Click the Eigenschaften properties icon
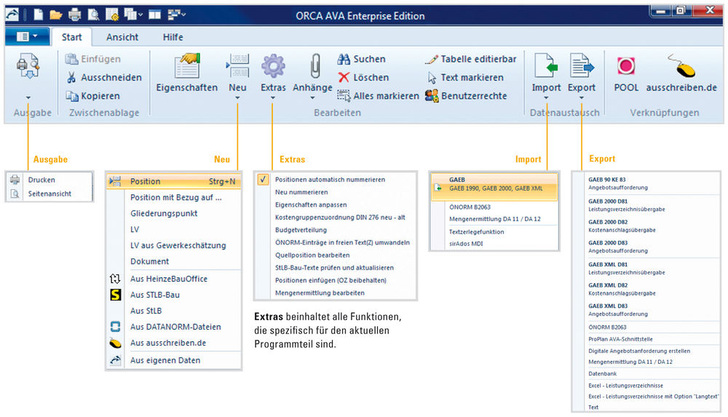This screenshot has height=417, width=728. (x=186, y=67)
